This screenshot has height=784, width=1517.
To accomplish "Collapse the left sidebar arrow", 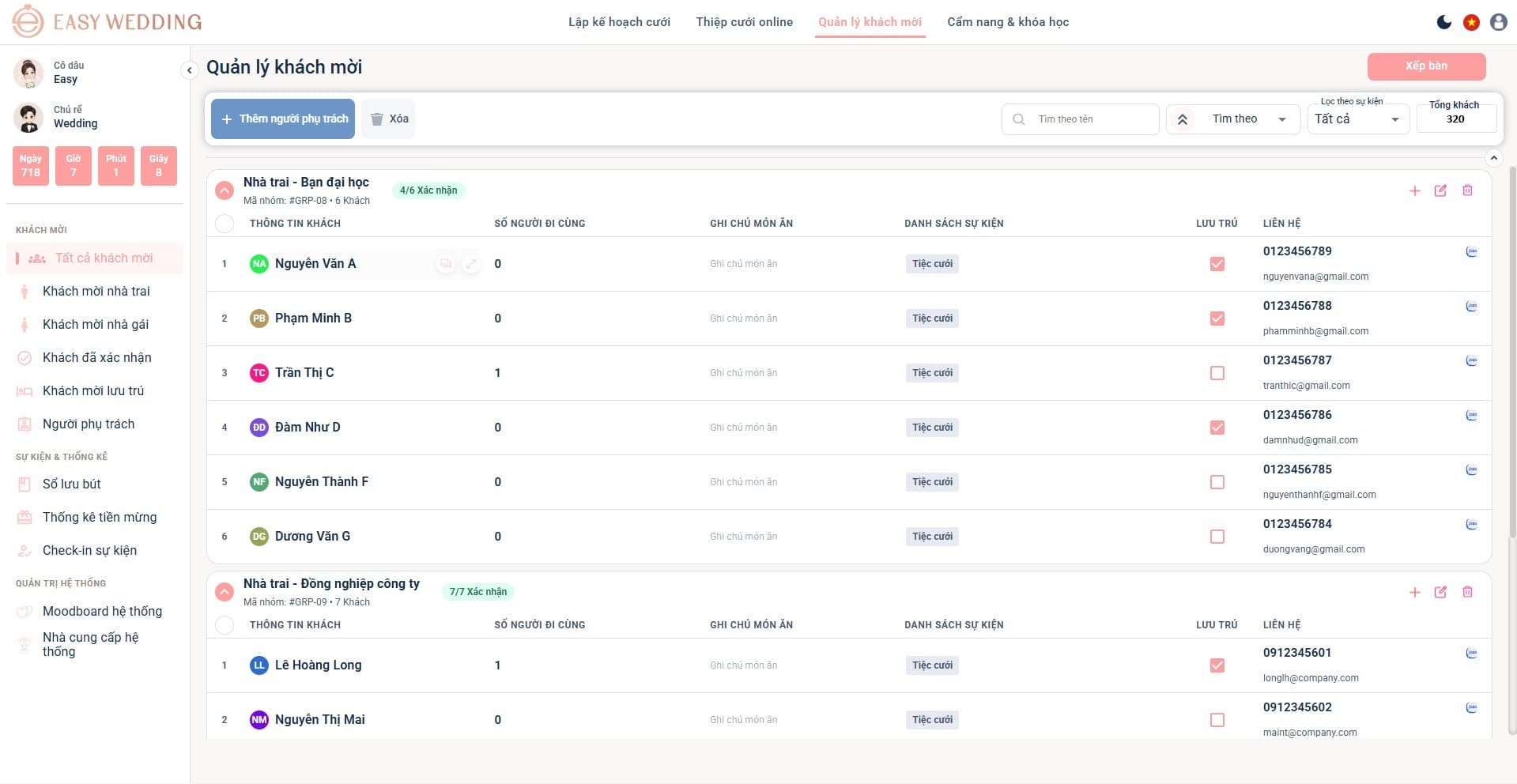I will coord(189,70).
